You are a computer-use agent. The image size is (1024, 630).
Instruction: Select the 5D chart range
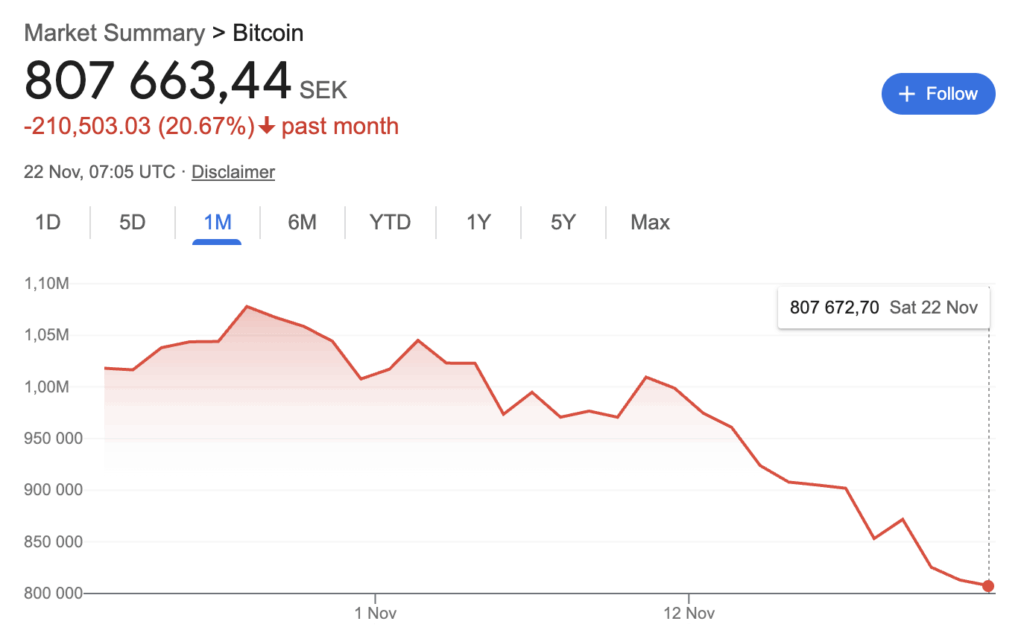pos(132,222)
